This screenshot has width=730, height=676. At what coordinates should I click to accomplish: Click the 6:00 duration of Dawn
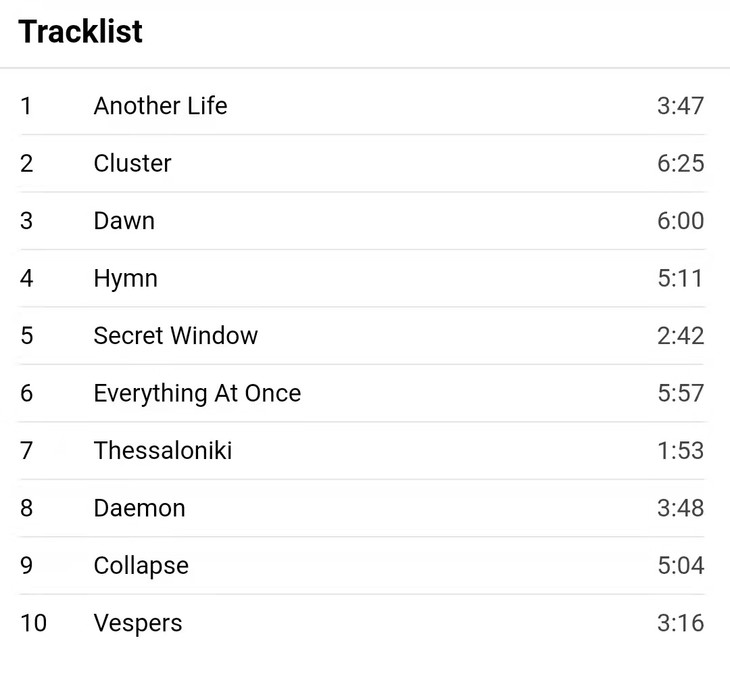pos(680,221)
